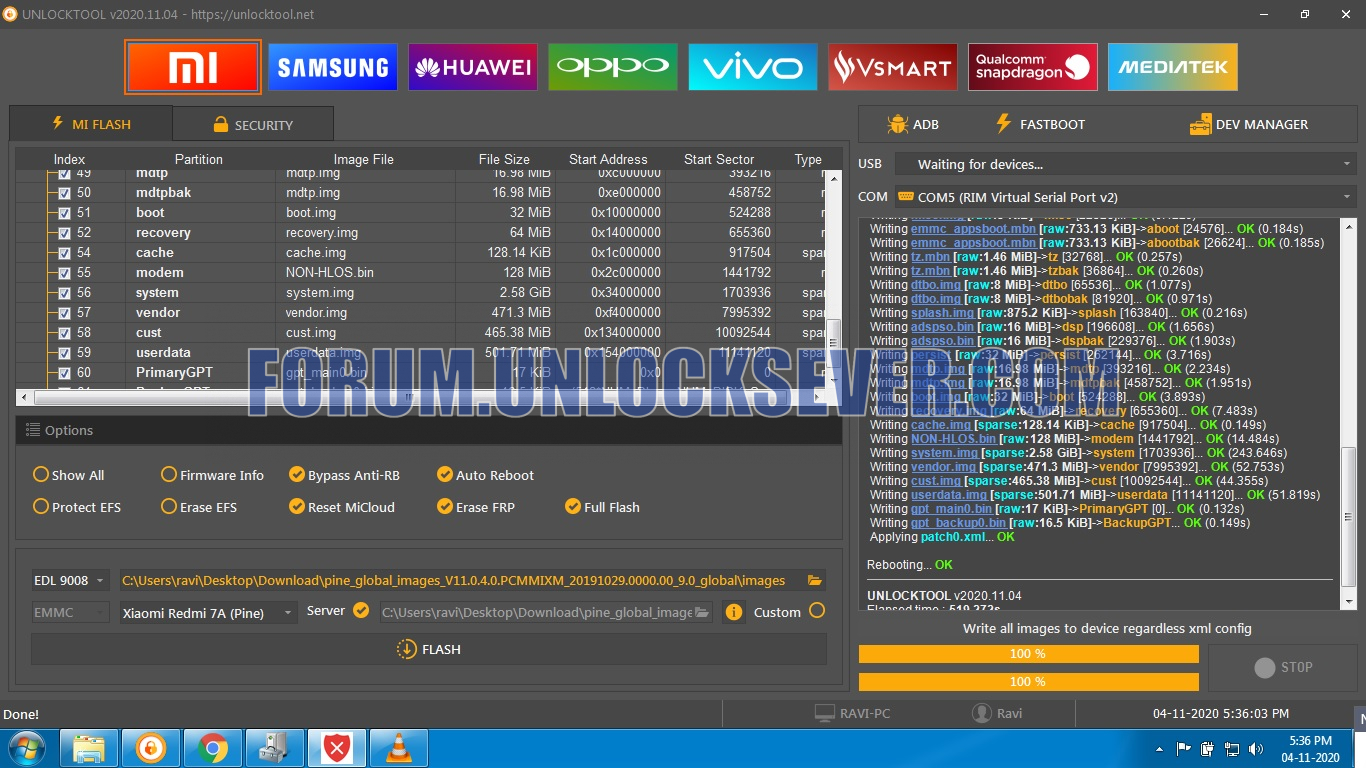Toggle Auto Reboot option
Viewport: 1366px width, 768px height.
pos(485,475)
